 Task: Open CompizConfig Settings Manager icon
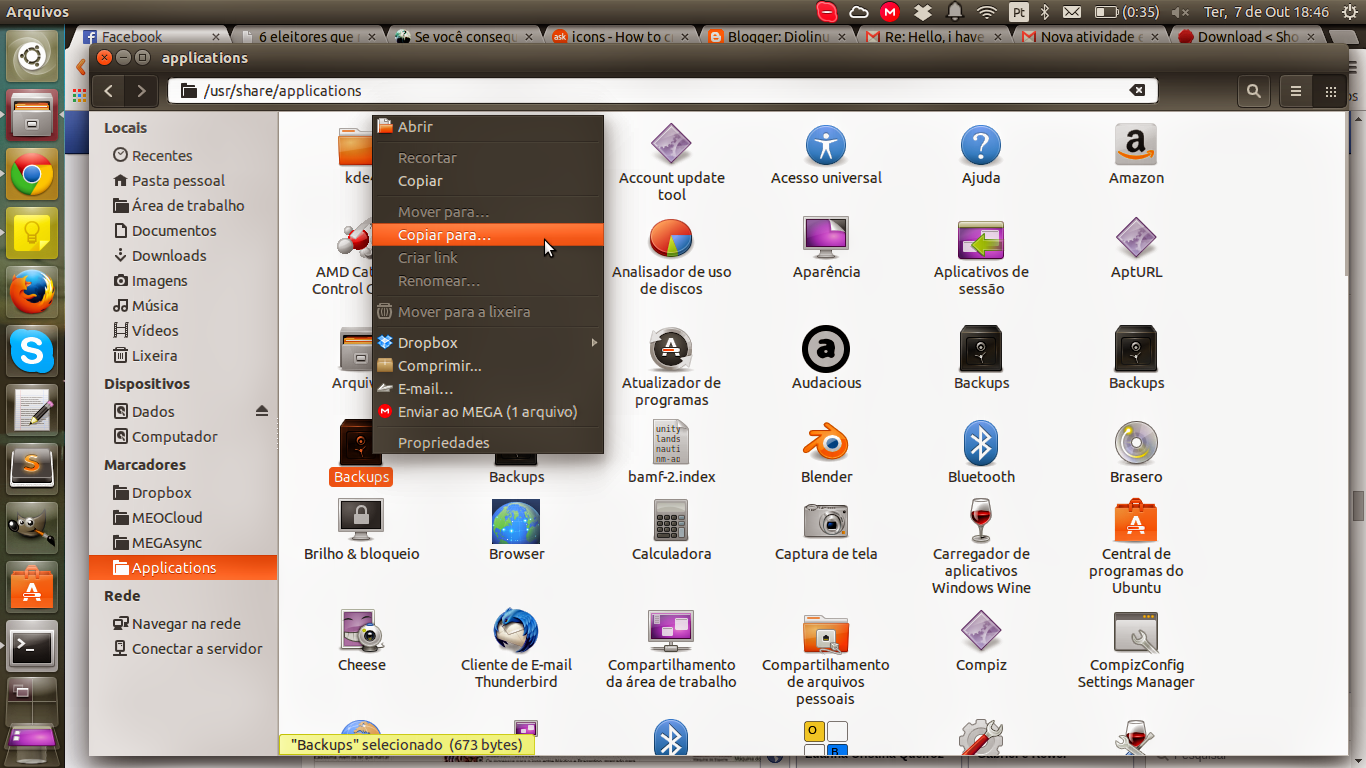1136,631
